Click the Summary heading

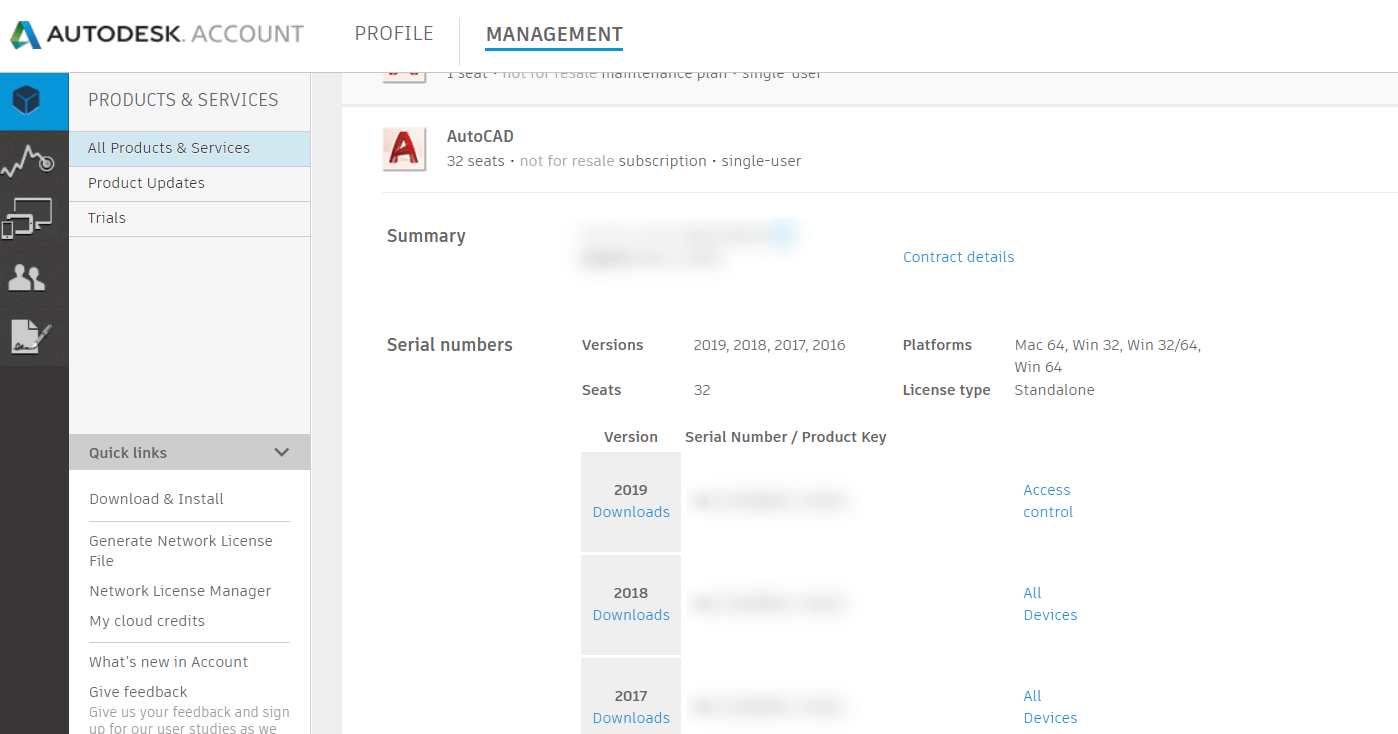(x=426, y=236)
